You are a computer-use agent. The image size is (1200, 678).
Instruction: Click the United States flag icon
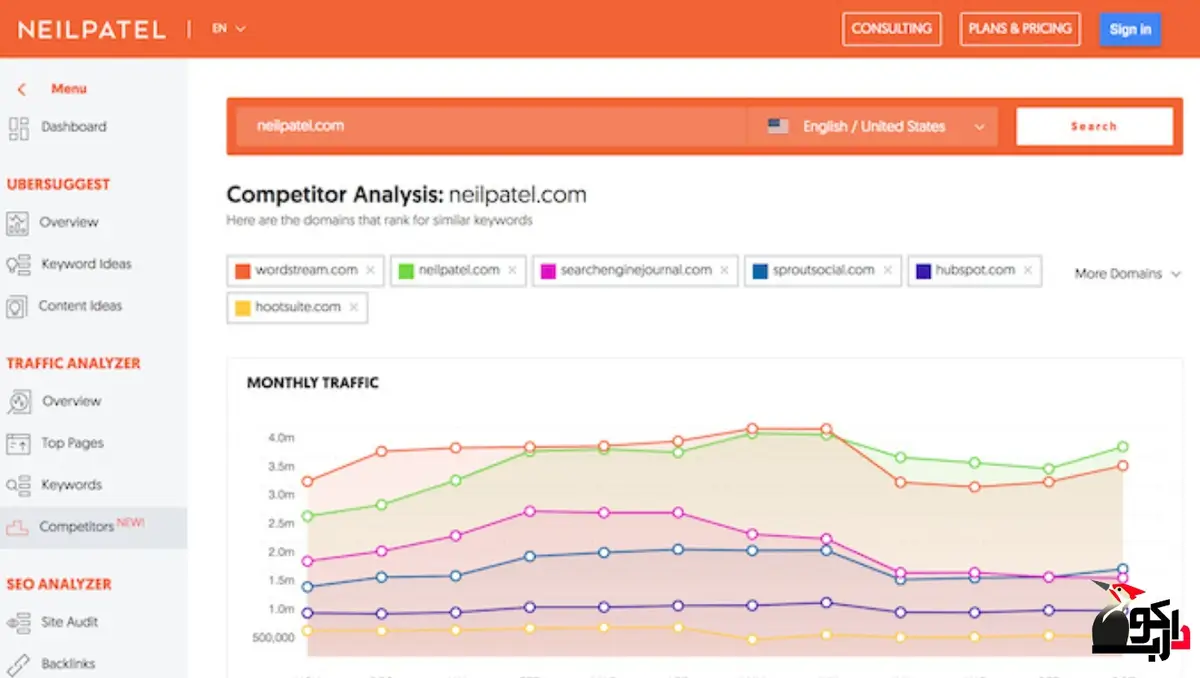[x=777, y=127]
